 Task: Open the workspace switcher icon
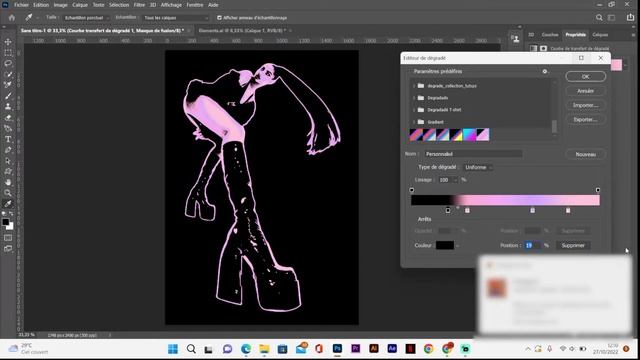point(611,18)
